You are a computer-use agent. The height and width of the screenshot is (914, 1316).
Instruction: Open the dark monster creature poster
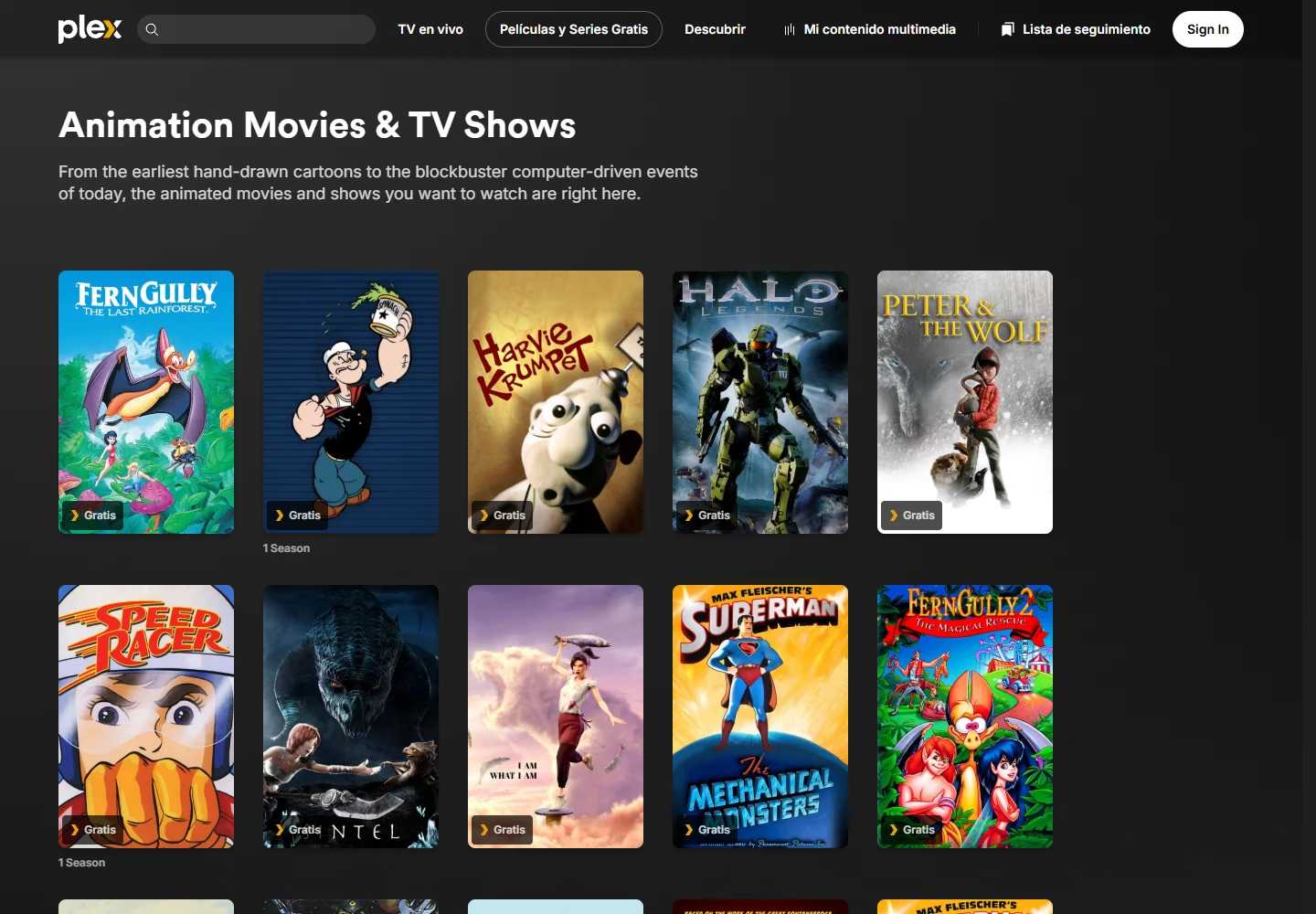[x=351, y=717]
